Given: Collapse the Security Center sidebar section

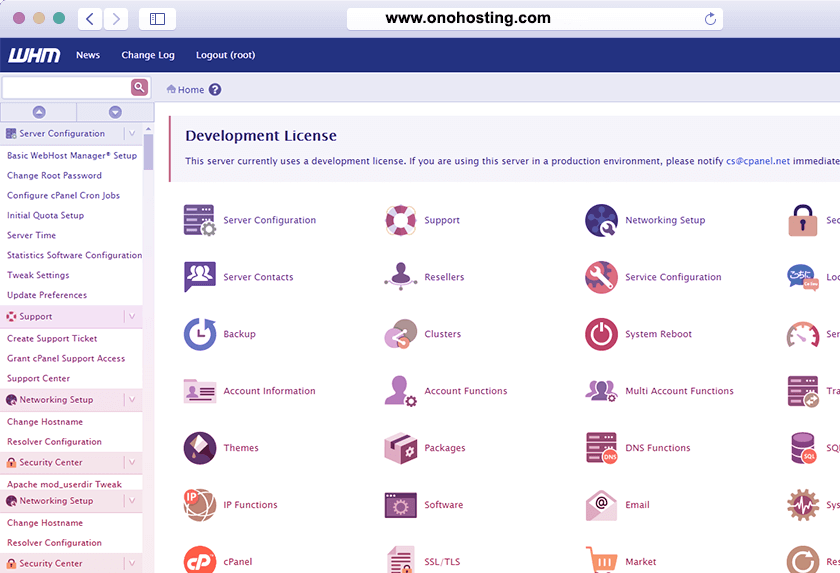Looking at the screenshot, I should 131,462.
